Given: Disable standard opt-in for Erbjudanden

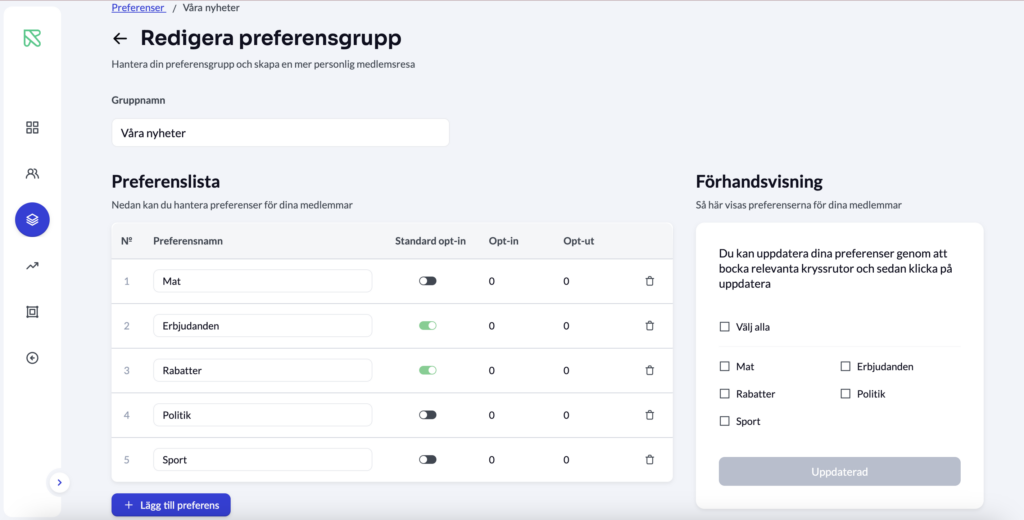Looking at the screenshot, I should (428, 326).
